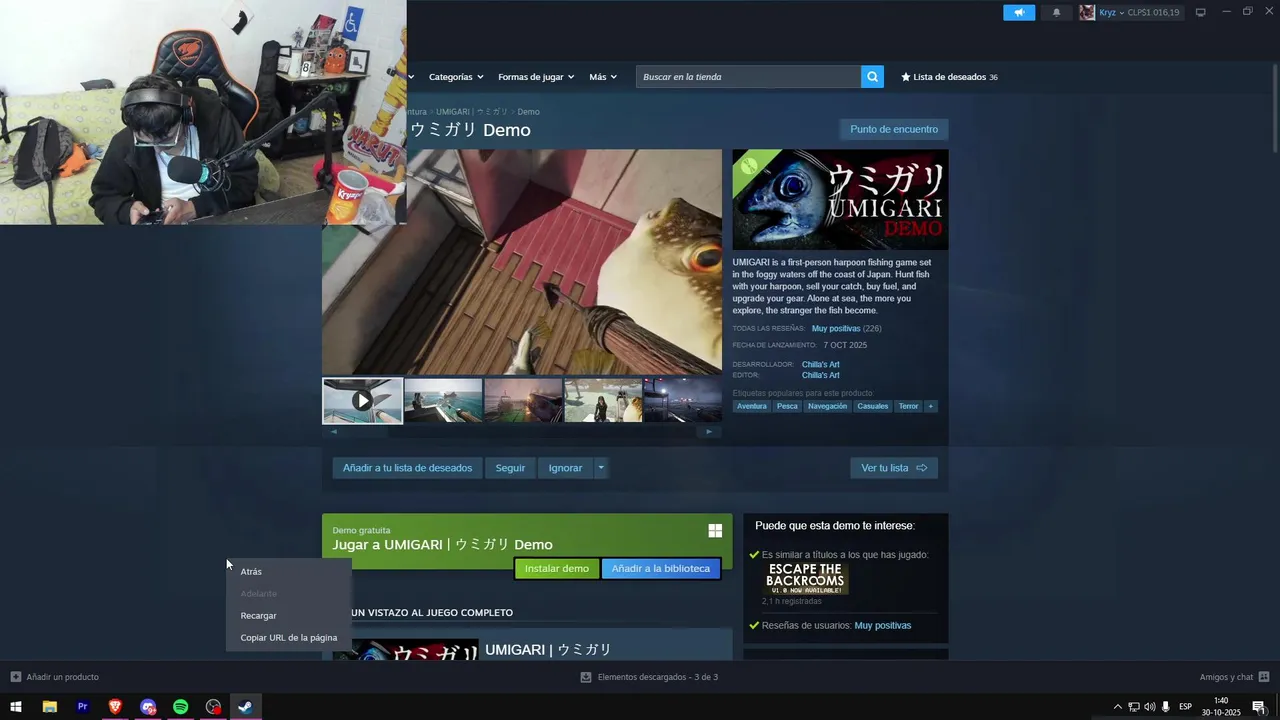Click Añadir a la biblioteca
Screen dimensions: 1280x720
pos(660,569)
